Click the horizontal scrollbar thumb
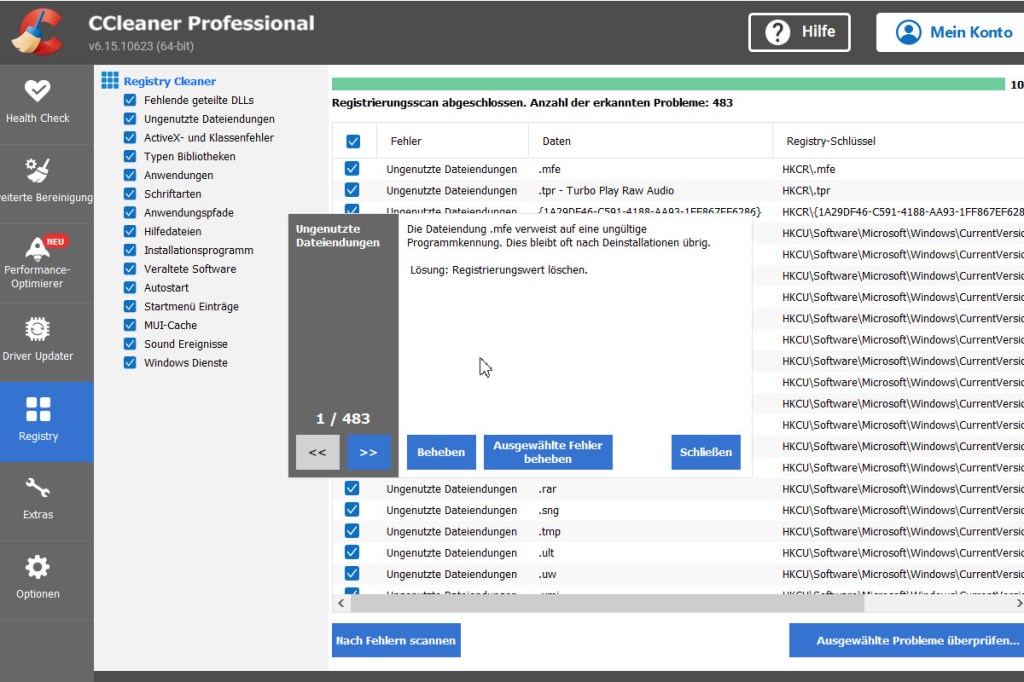 (607, 603)
